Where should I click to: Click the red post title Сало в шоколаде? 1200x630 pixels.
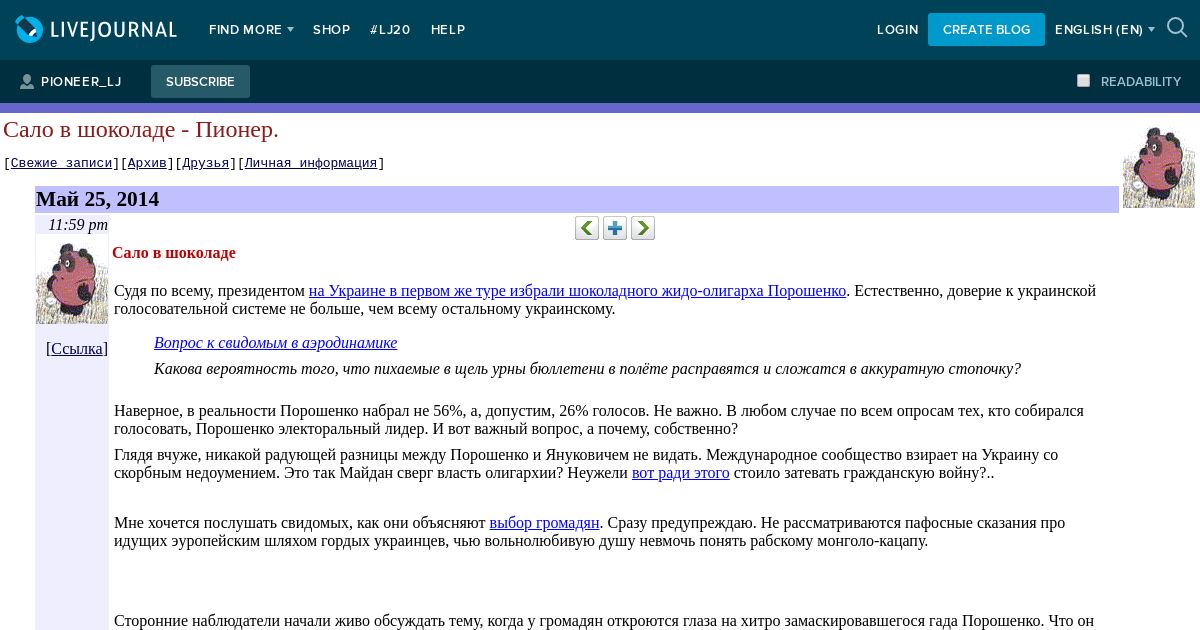[x=174, y=253]
